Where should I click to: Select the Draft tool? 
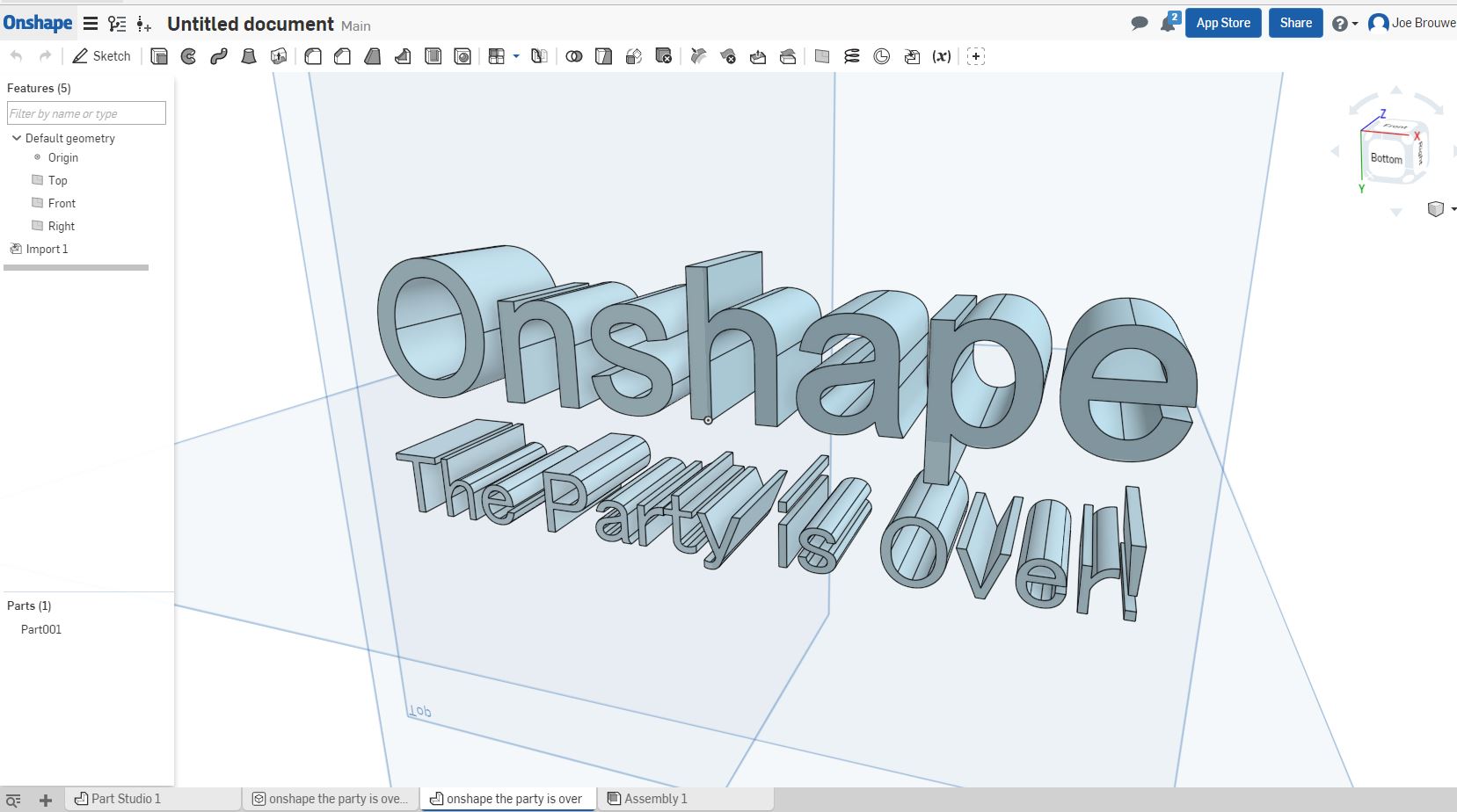pyautogui.click(x=373, y=56)
